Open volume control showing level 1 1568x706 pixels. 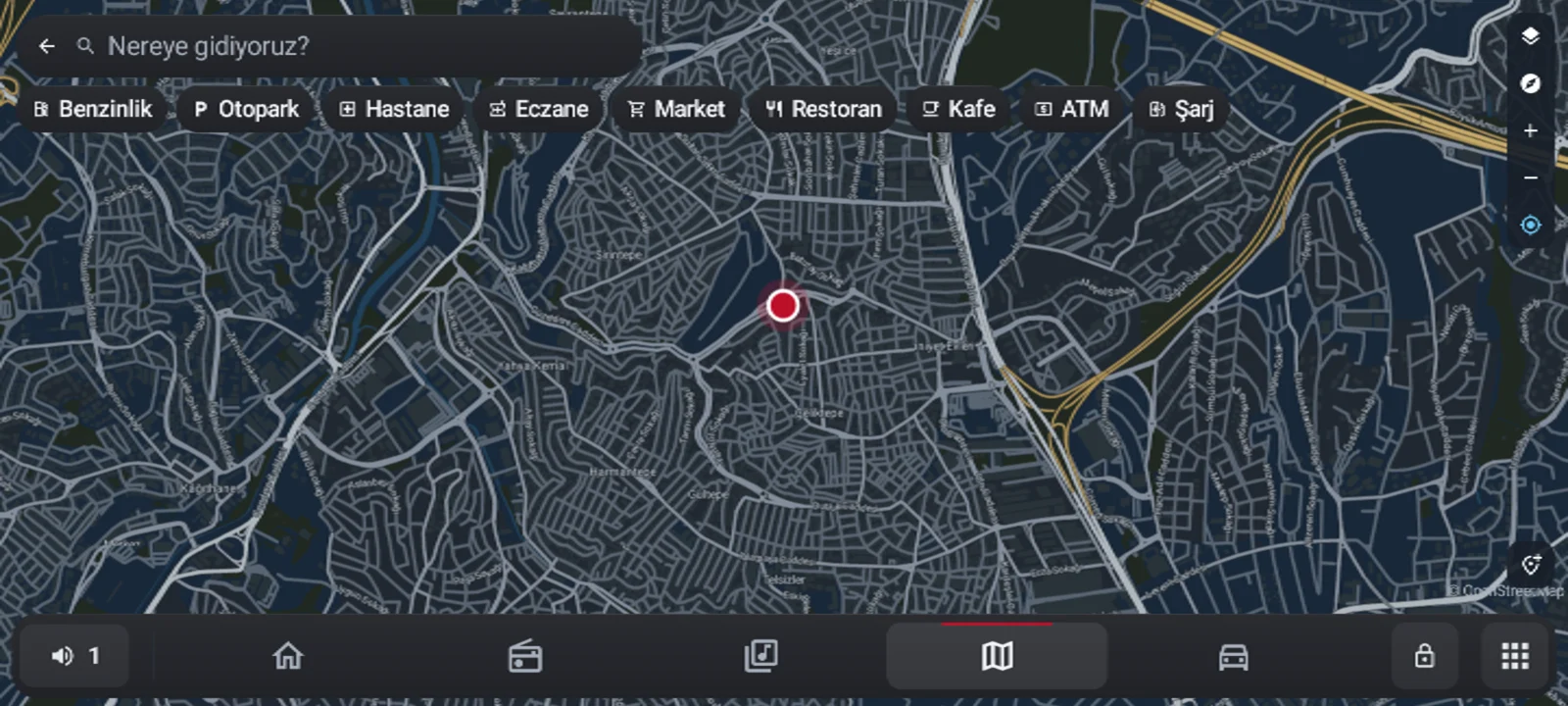click(74, 656)
